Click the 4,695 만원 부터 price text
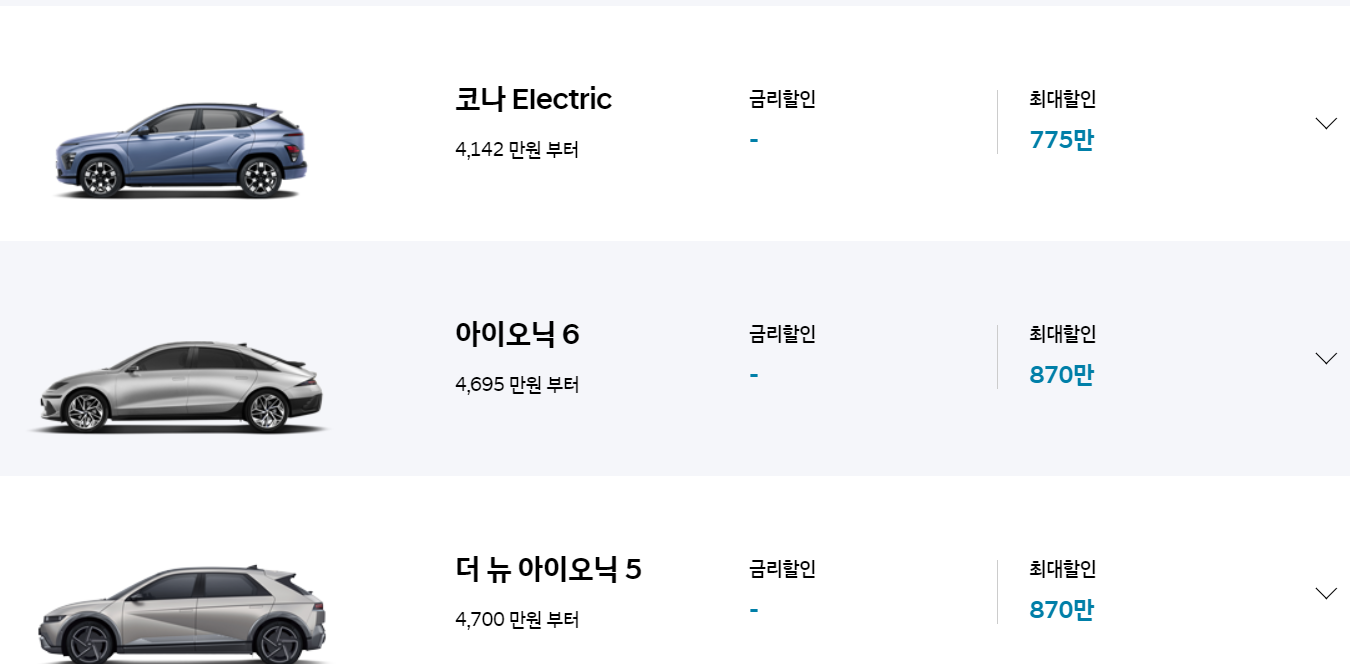 click(517, 384)
